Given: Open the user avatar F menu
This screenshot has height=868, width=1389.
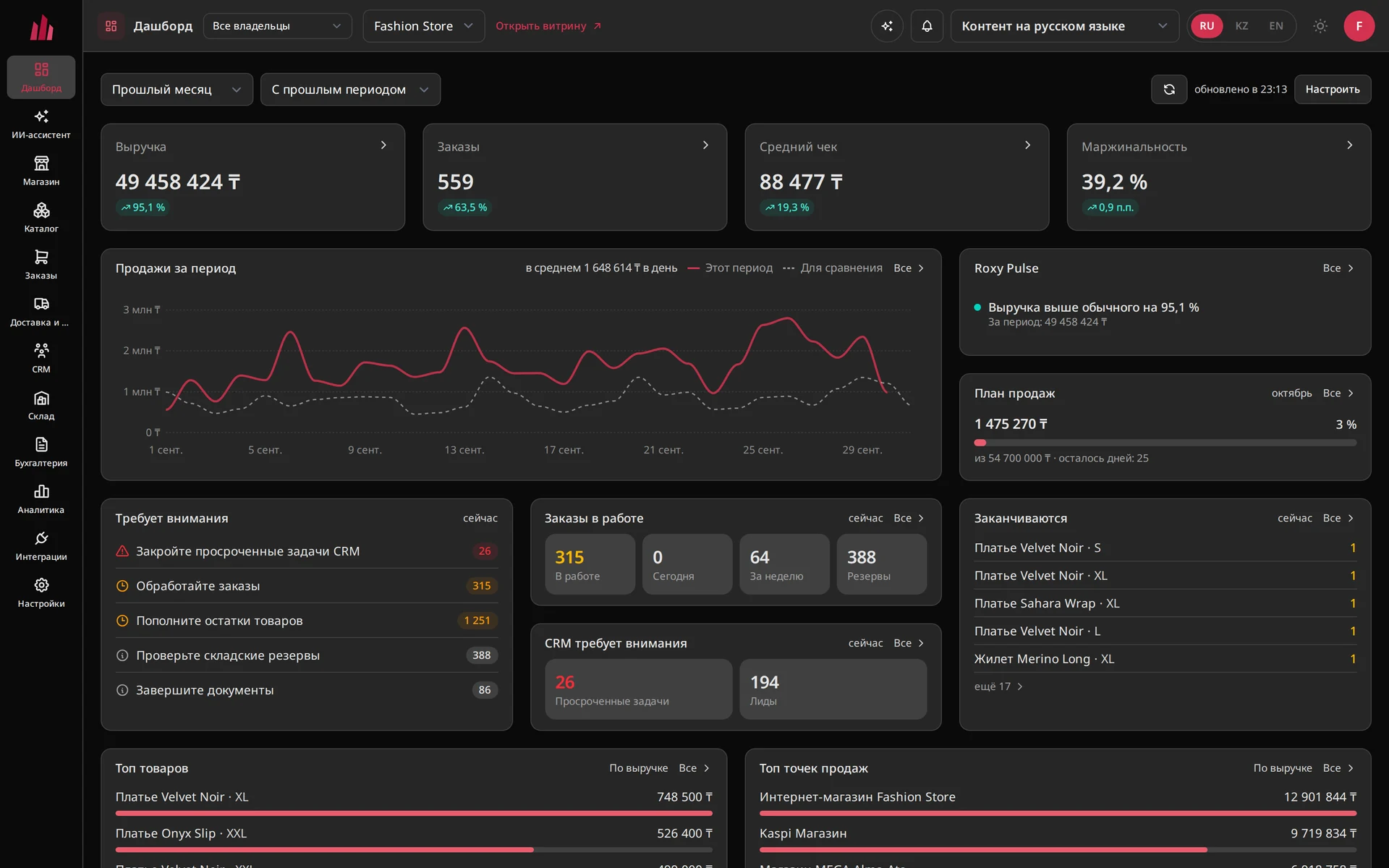Looking at the screenshot, I should pos(1359,26).
